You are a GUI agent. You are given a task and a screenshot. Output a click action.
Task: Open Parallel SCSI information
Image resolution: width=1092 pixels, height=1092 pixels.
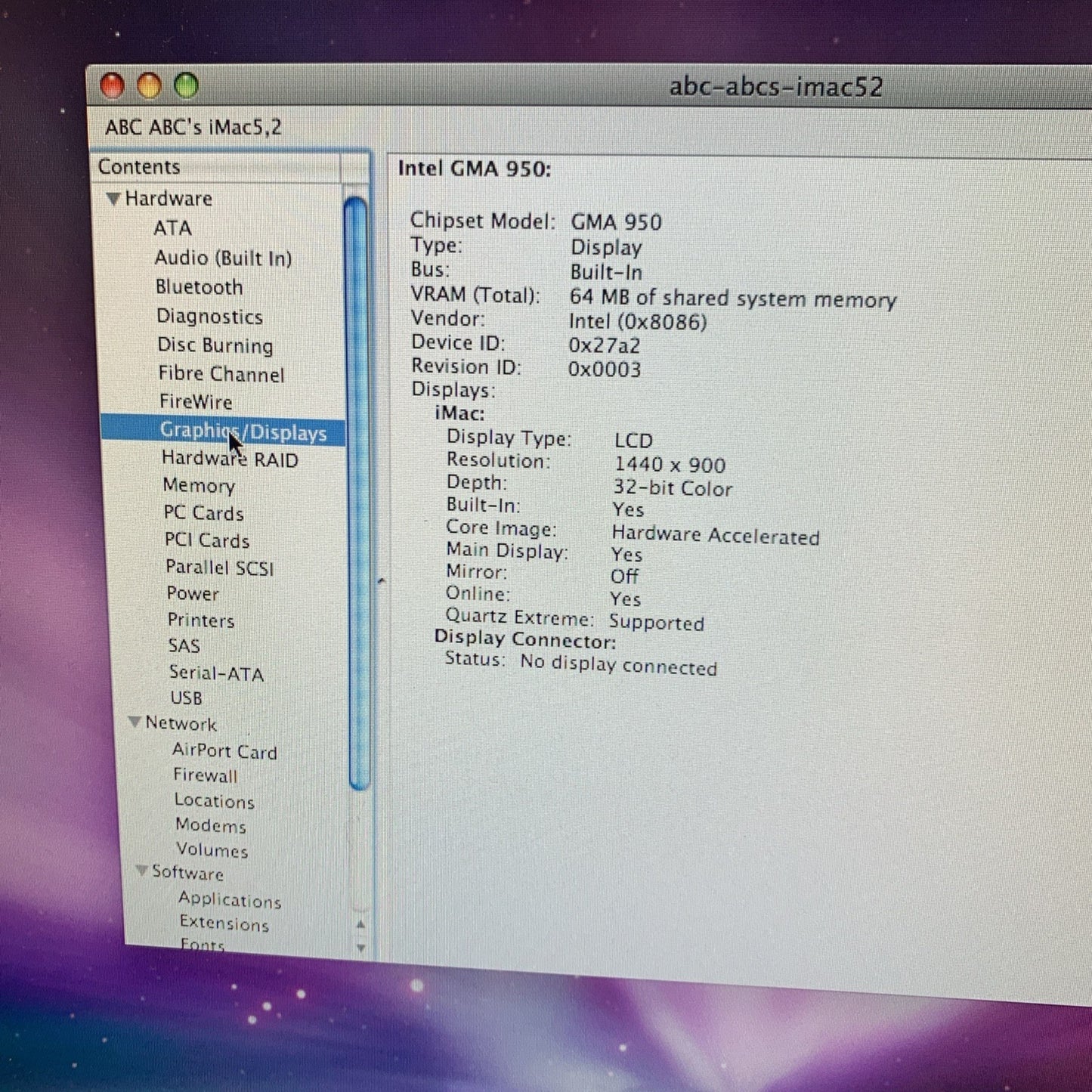(219, 568)
